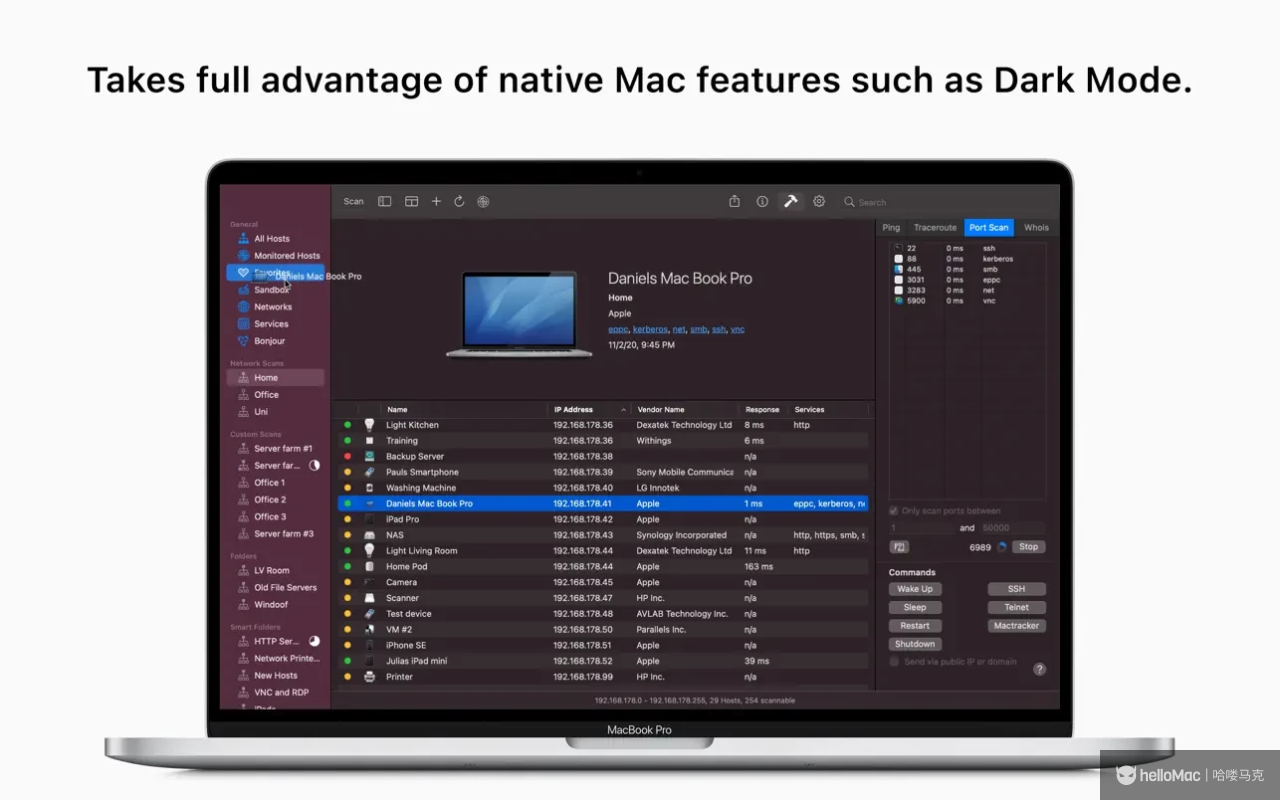Switch to the Traceroute tab

coord(935,228)
